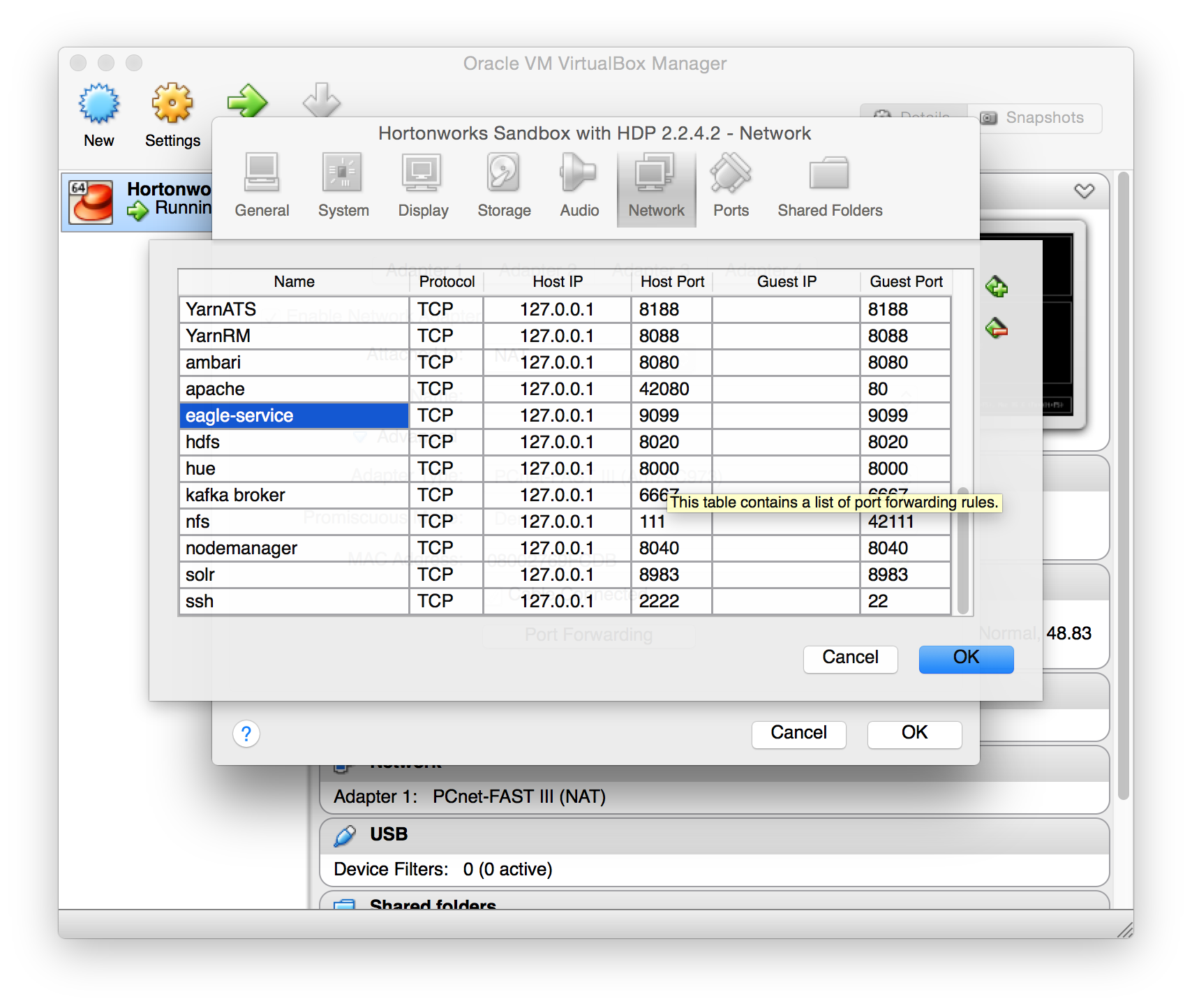
Task: Collapse the preview panel chevron
Action: pyautogui.click(x=1084, y=191)
